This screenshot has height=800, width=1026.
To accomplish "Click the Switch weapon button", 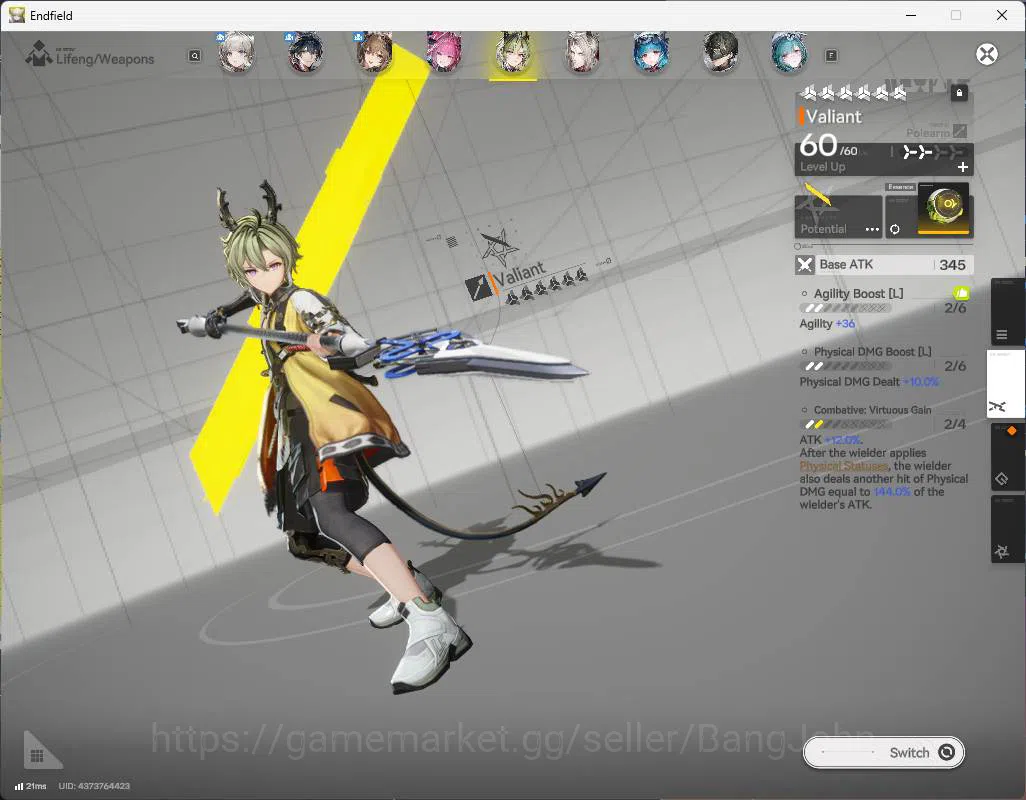I will tap(883, 753).
